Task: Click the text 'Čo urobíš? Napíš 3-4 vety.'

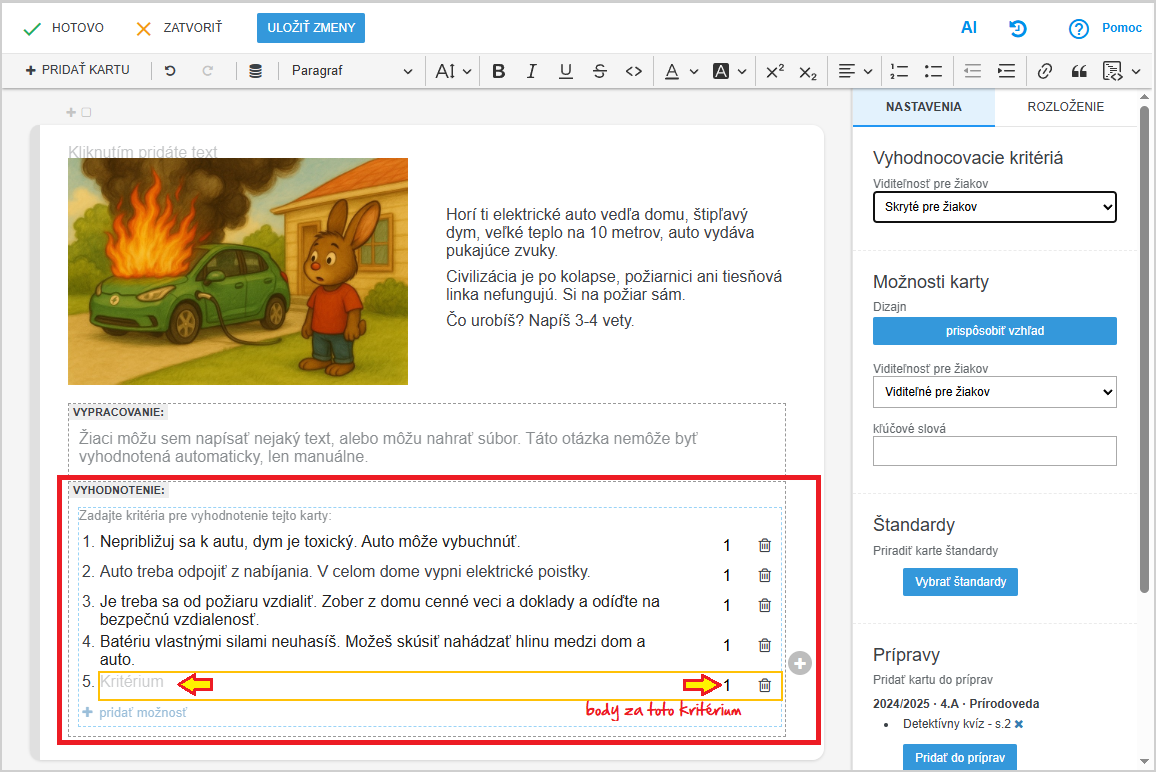Action: point(540,321)
